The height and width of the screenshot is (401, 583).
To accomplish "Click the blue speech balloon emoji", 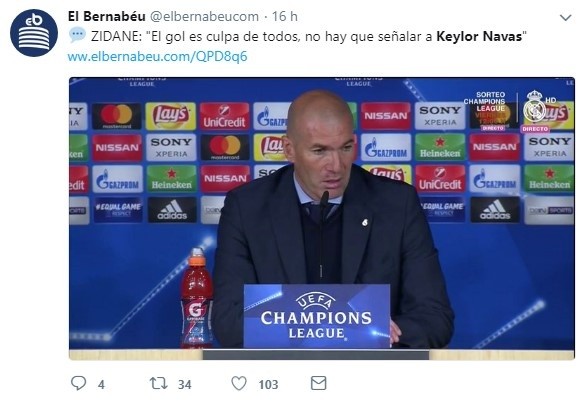I will coord(77,35).
